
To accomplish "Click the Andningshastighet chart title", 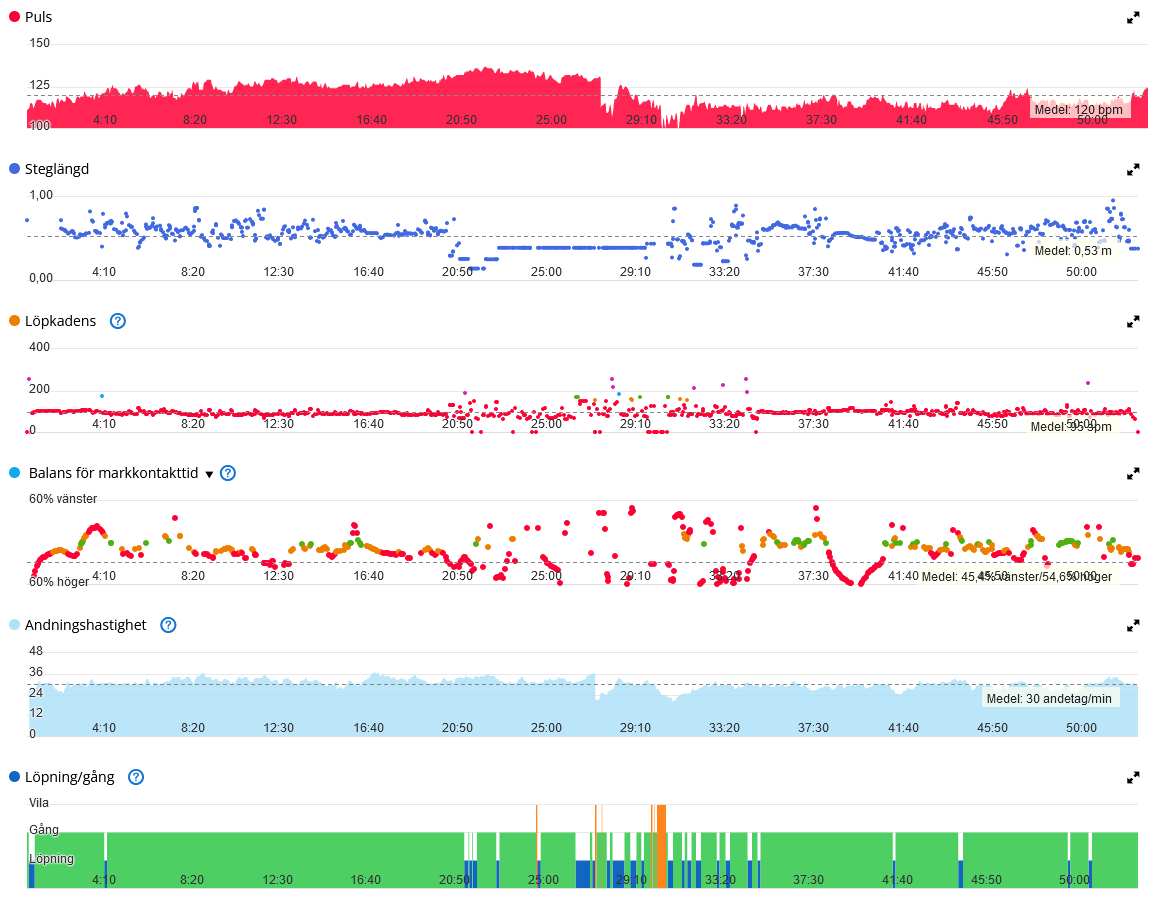I will (85, 625).
